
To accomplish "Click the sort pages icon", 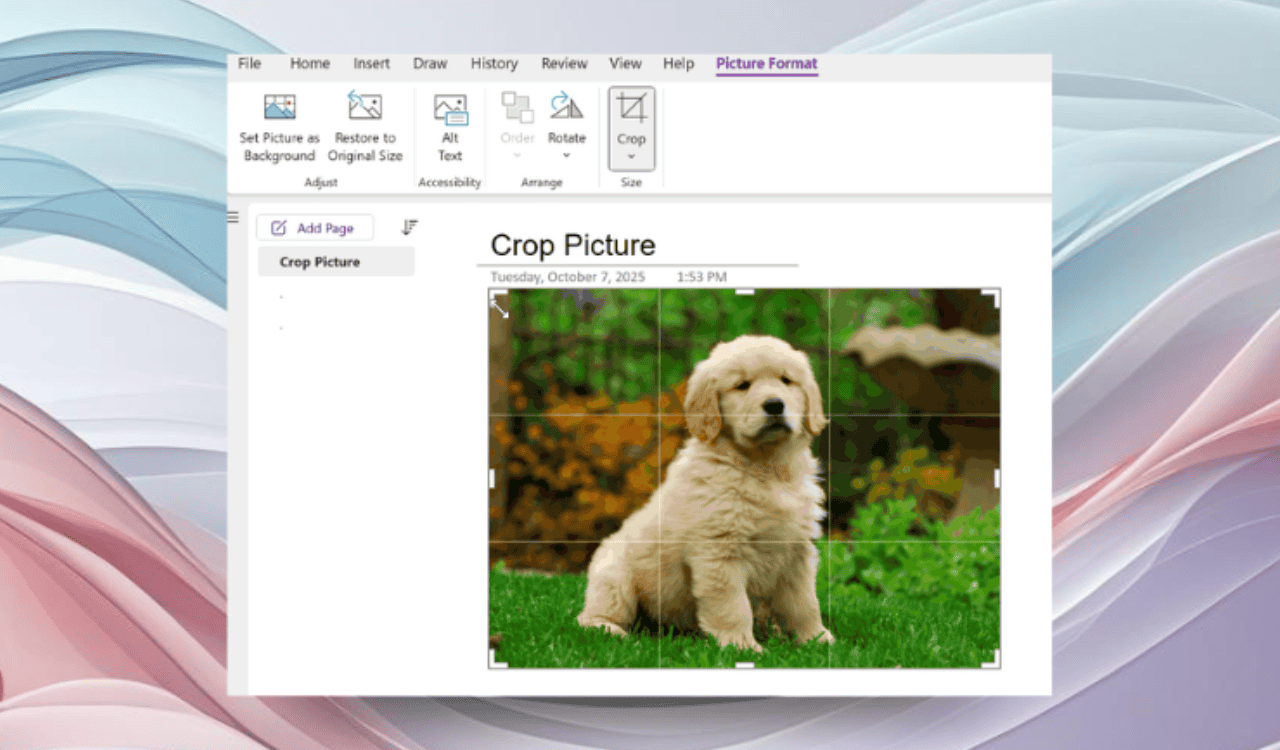I will [x=409, y=227].
